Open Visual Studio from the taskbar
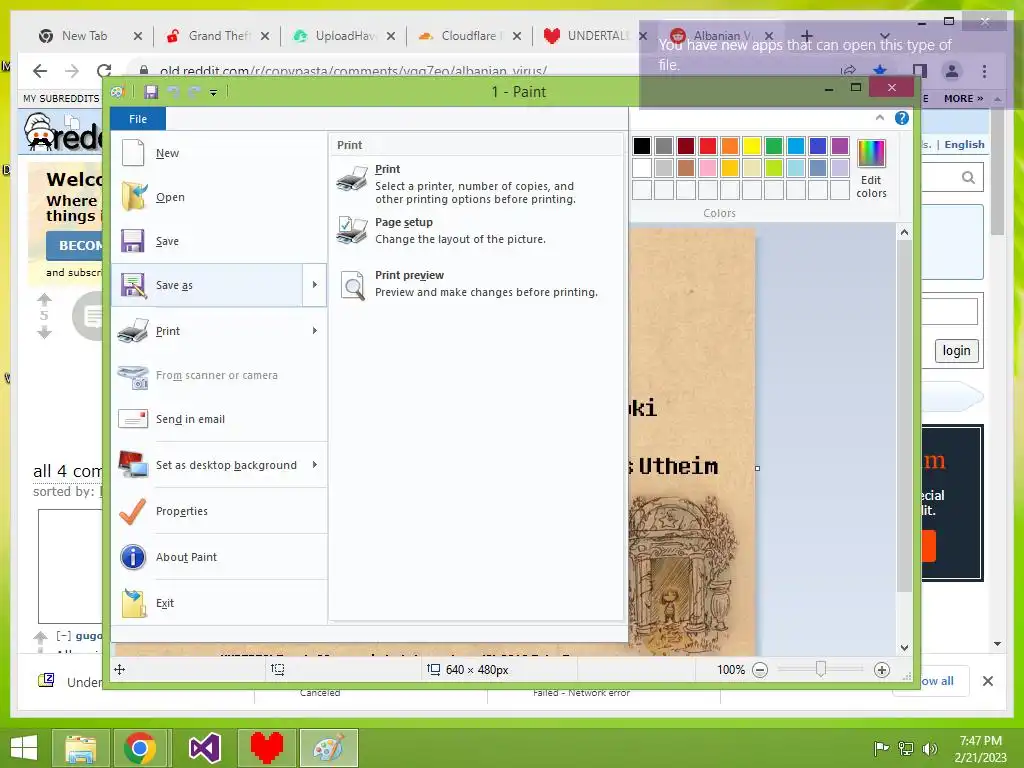Image resolution: width=1024 pixels, height=768 pixels. pyautogui.click(x=204, y=748)
